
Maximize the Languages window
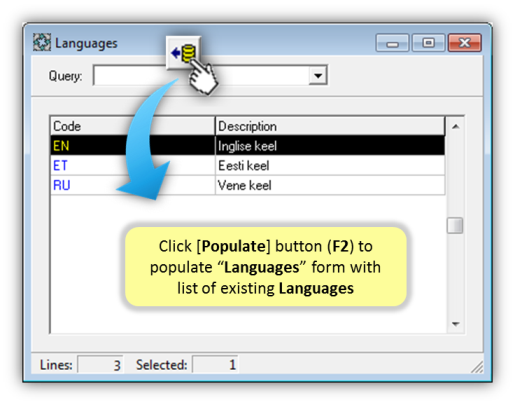(x=428, y=43)
